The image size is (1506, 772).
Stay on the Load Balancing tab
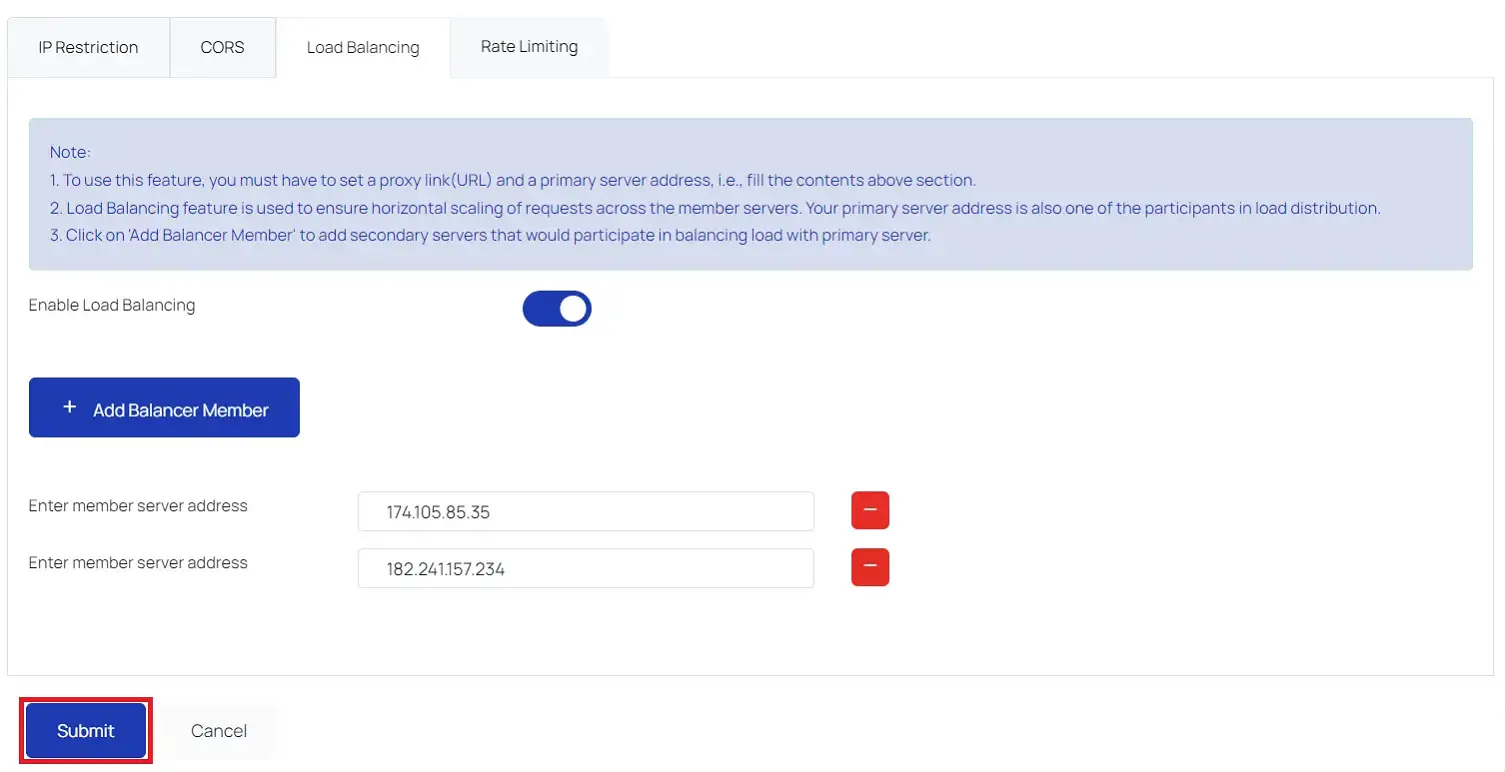pyautogui.click(x=362, y=46)
